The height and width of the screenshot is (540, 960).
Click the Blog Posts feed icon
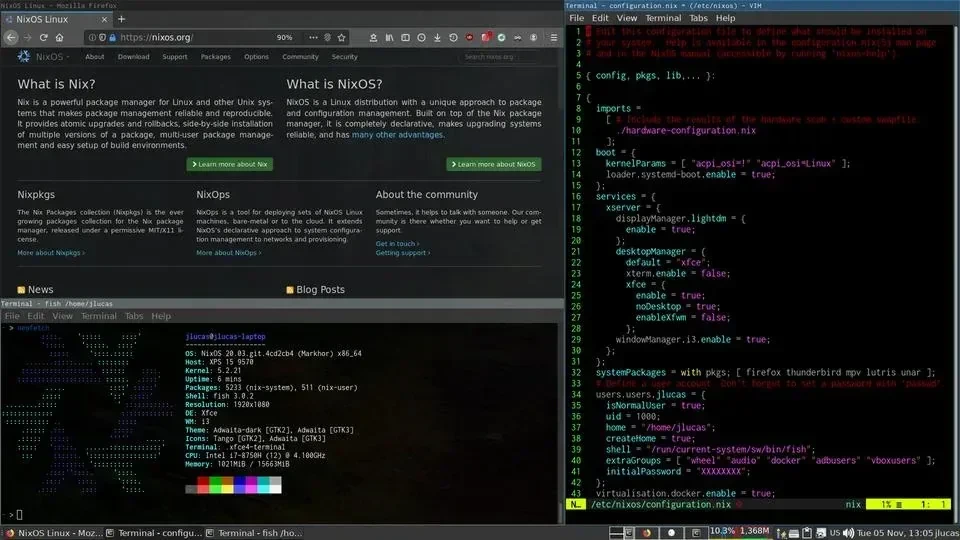point(290,290)
